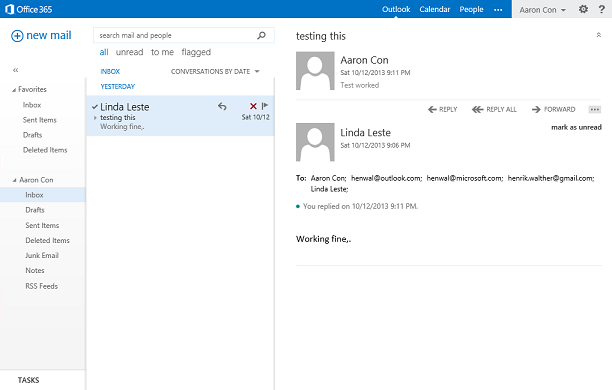Image resolution: width=612 pixels, height=390 pixels.
Task: Collapse the folder pane with double chevron
Action: point(16,70)
